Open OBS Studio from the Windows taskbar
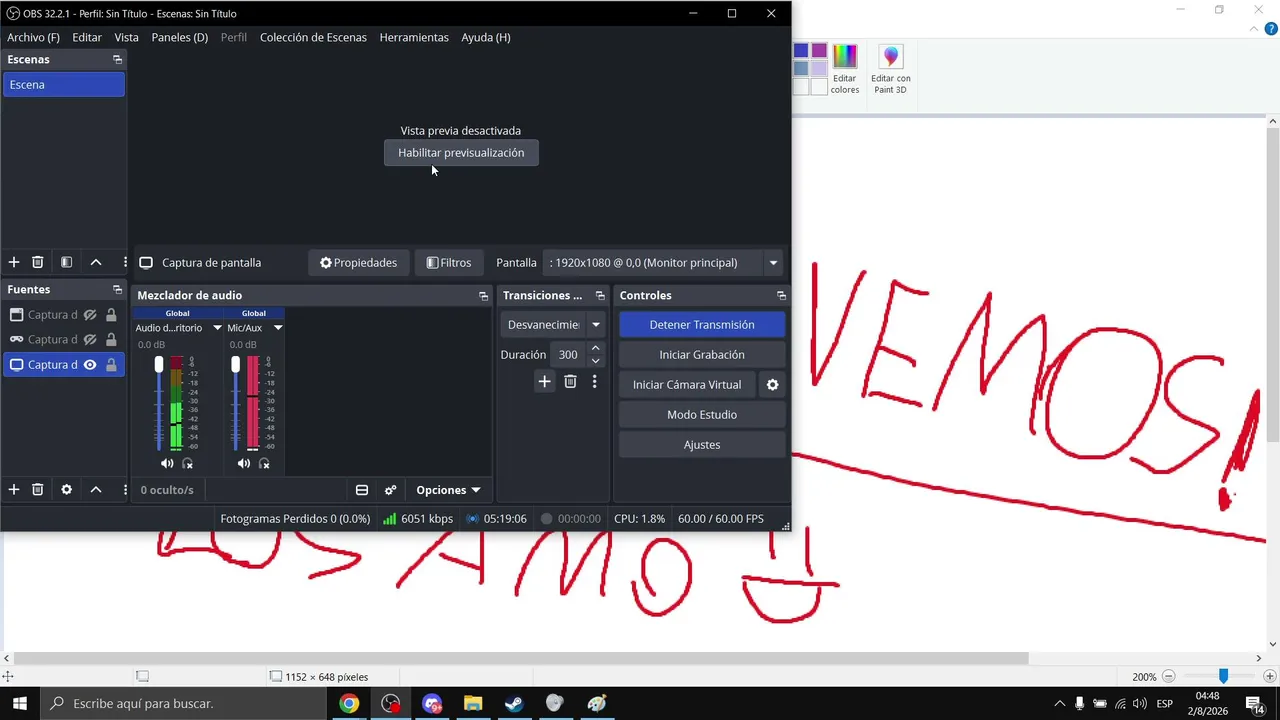The image size is (1280, 720). pyautogui.click(x=390, y=703)
